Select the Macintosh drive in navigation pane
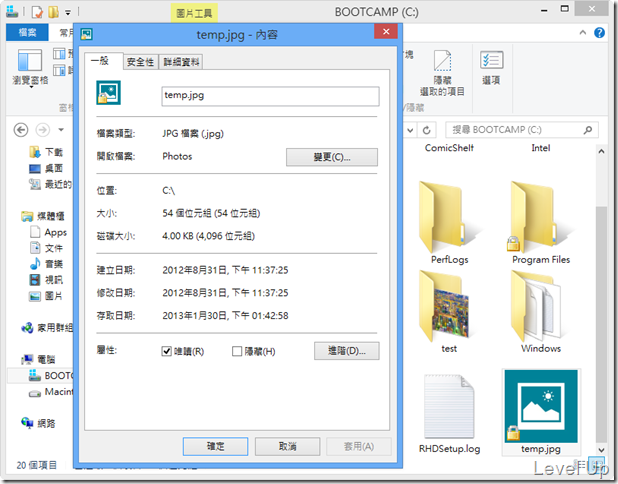 pyautogui.click(x=50, y=392)
